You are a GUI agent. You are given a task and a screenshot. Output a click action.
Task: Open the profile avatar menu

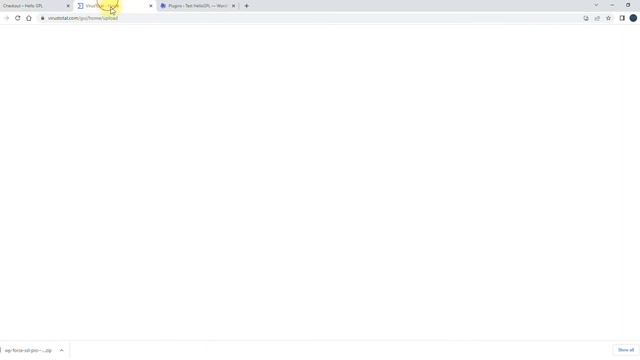pos(633,18)
